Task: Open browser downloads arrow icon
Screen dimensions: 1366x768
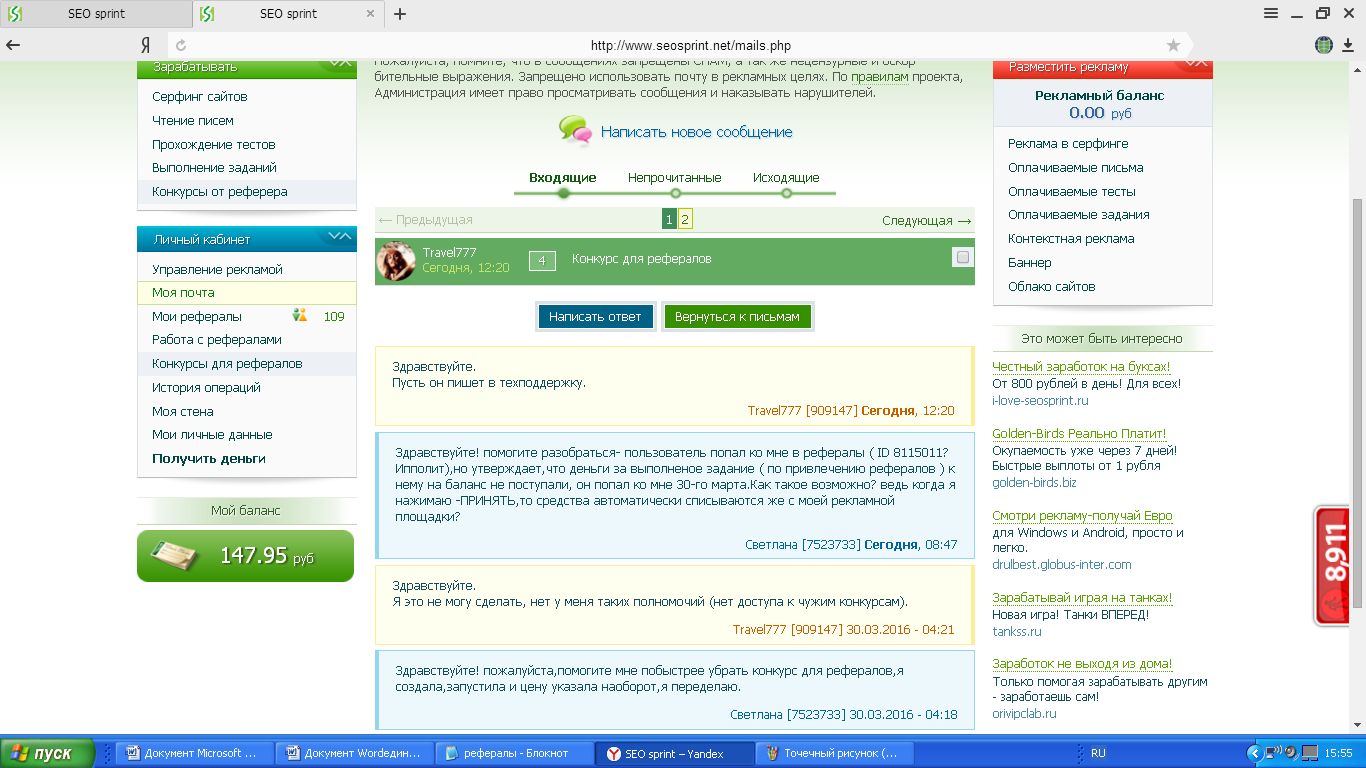Action: 1350,45
